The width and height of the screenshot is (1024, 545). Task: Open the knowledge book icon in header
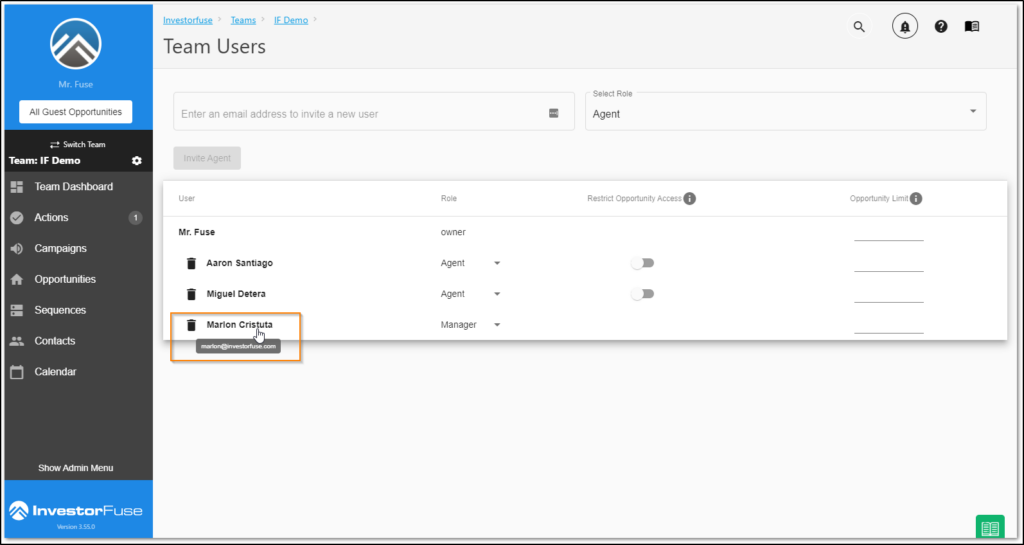[972, 27]
